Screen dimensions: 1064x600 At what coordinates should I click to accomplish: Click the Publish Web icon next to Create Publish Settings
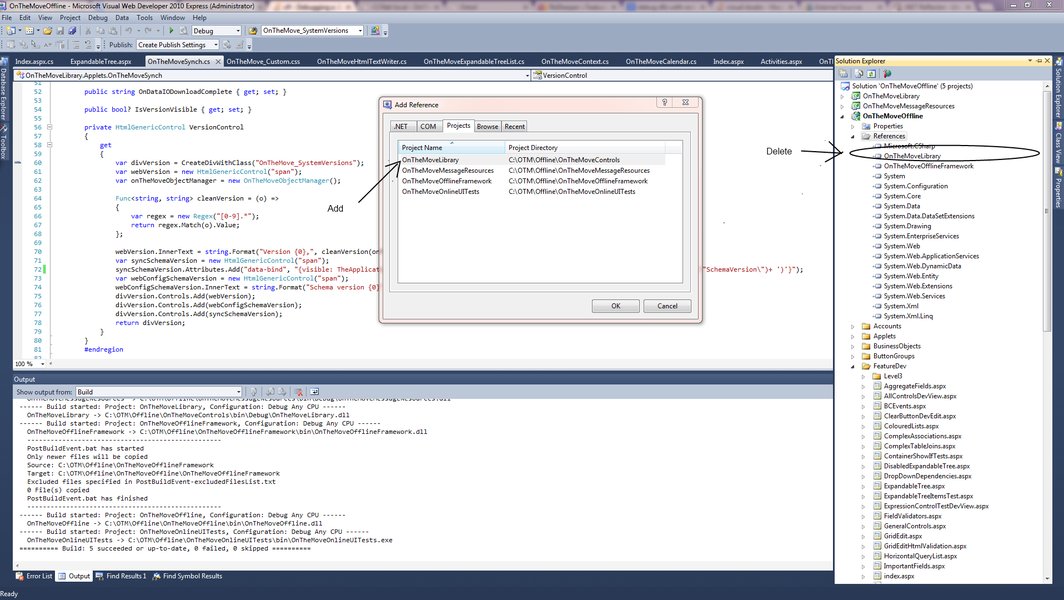pyautogui.click(x=227, y=45)
